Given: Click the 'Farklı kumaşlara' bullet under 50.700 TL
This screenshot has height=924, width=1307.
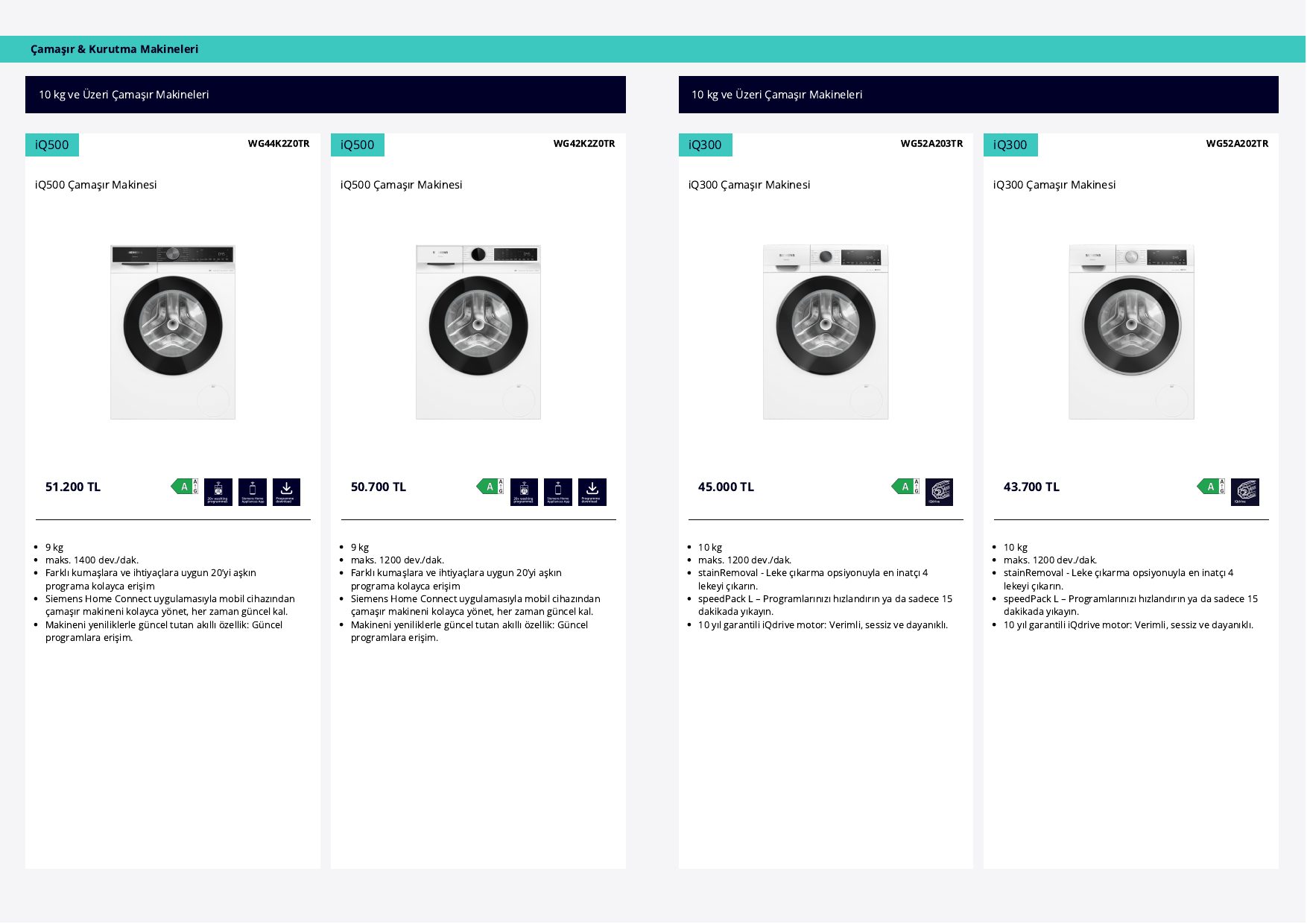Looking at the screenshot, I should click(x=456, y=580).
